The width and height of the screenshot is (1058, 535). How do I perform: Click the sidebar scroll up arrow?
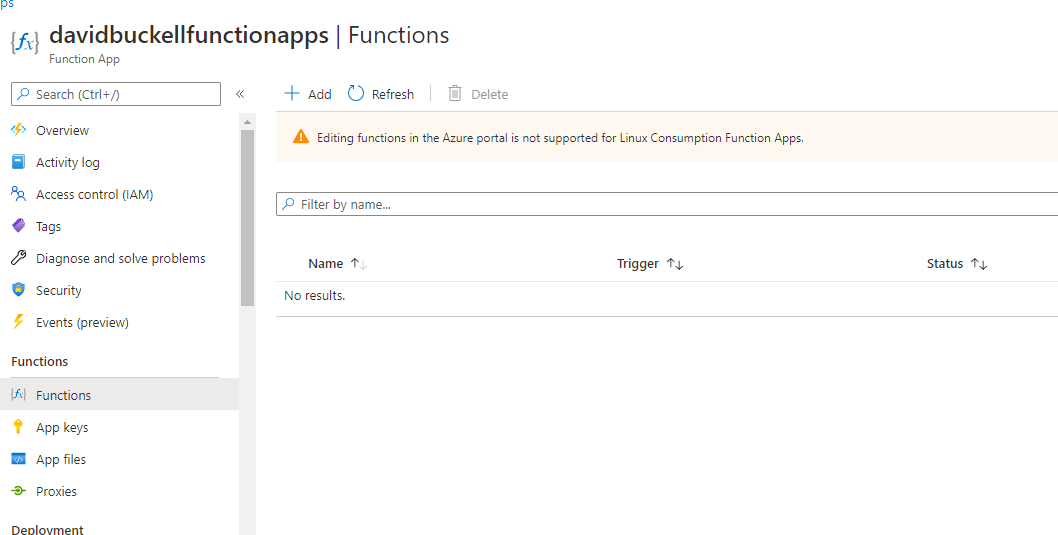[x=247, y=122]
